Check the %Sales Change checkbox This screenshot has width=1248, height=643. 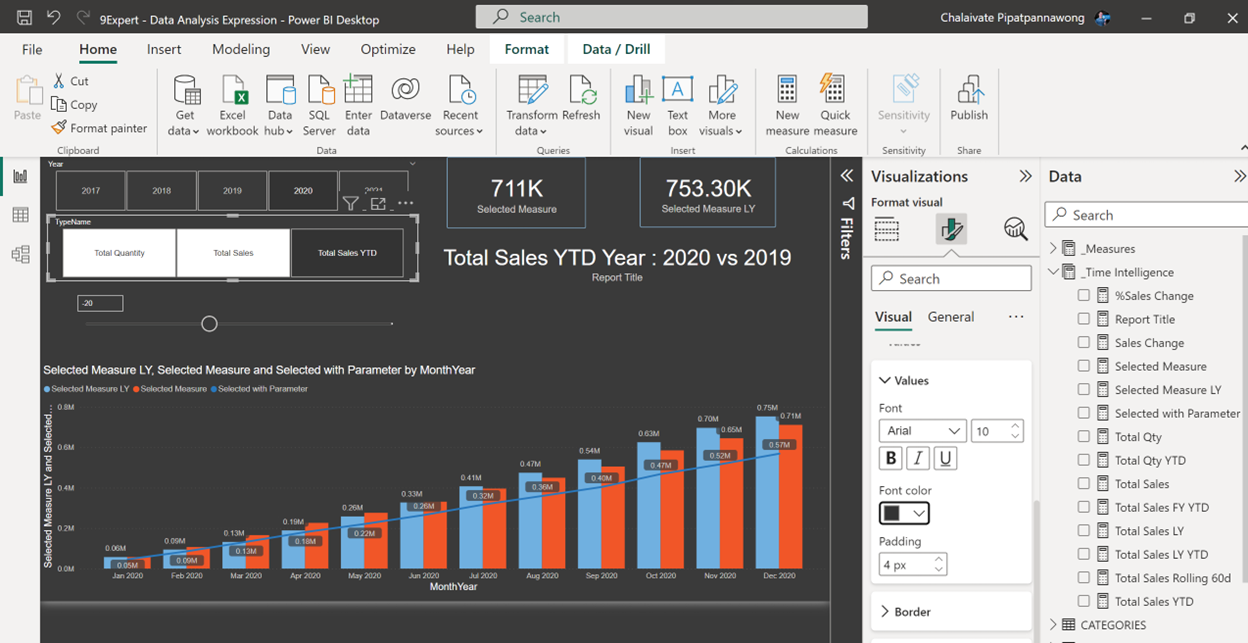pyautogui.click(x=1086, y=295)
